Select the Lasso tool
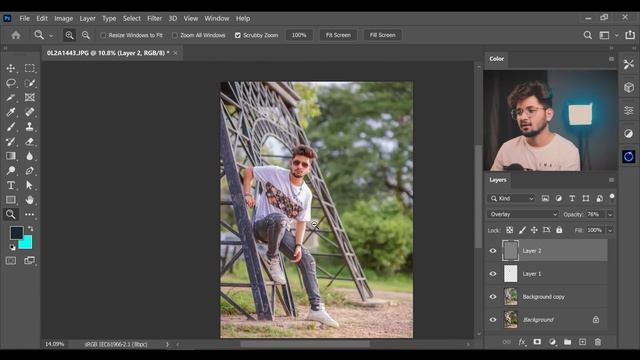Image resolution: width=640 pixels, height=360 pixels. (11, 83)
